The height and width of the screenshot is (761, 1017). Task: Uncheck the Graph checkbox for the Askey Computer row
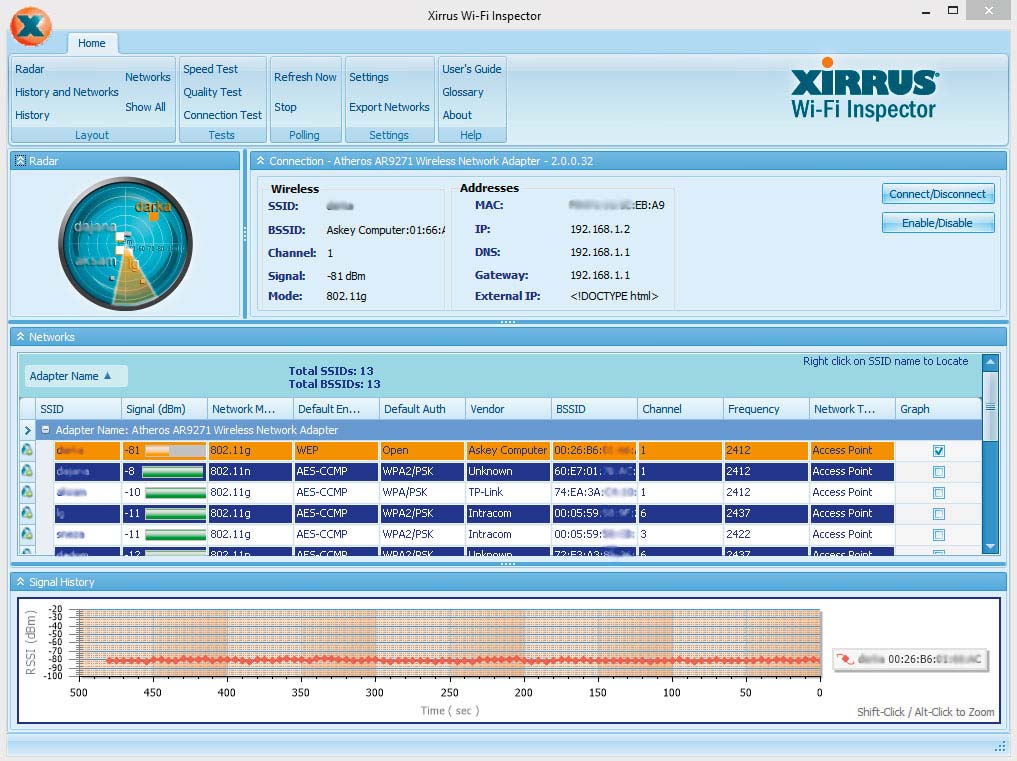coord(939,451)
